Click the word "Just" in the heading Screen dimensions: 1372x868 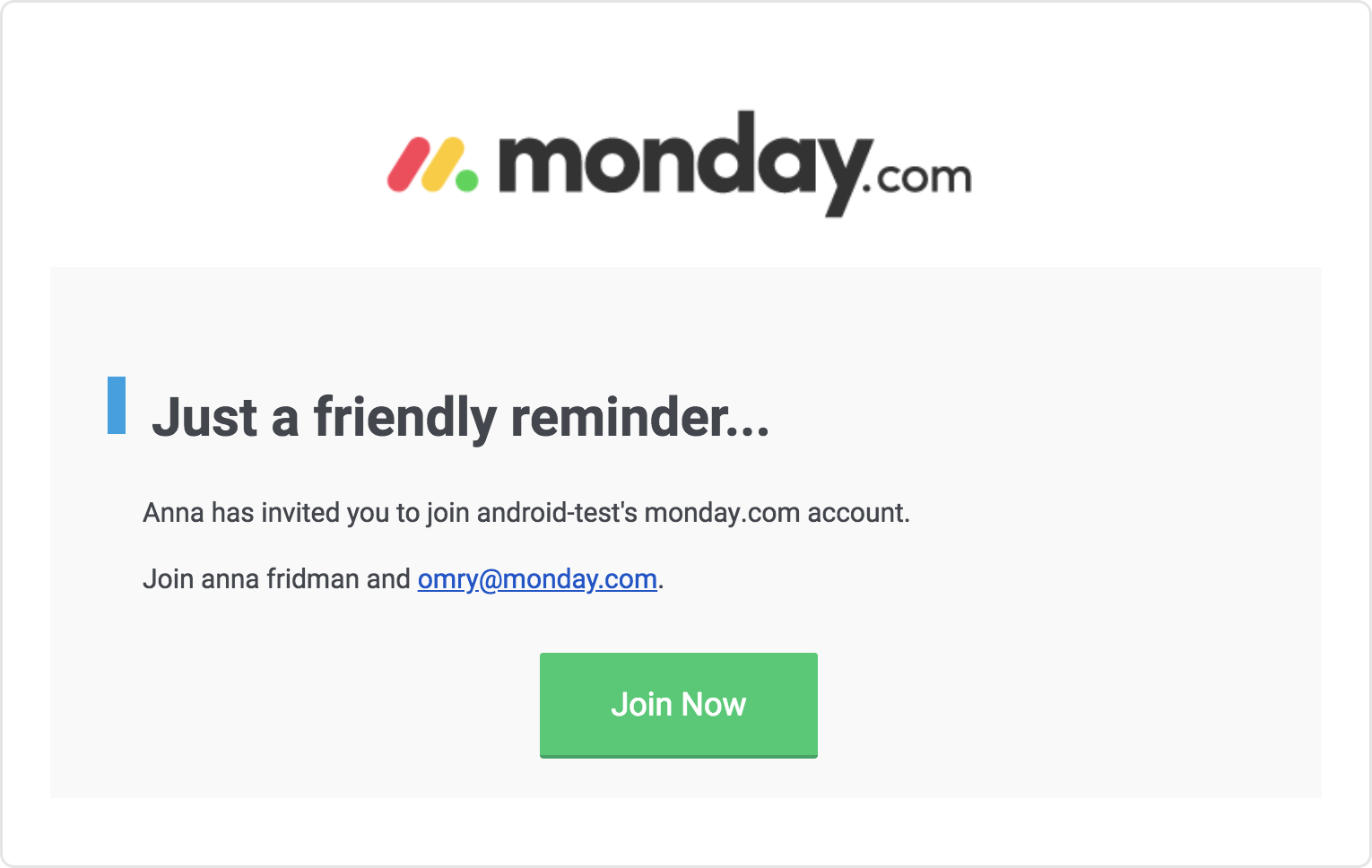click(x=205, y=418)
